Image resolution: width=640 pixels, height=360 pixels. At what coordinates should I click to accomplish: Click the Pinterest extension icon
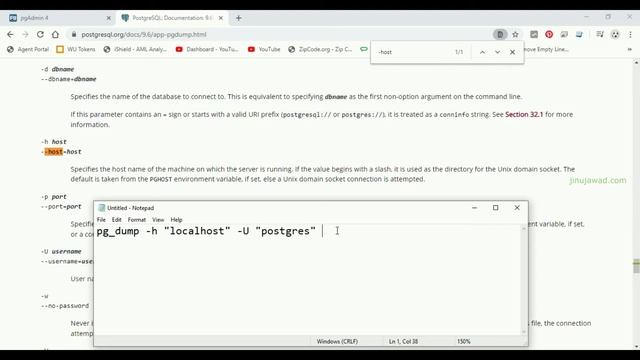click(x=549, y=35)
